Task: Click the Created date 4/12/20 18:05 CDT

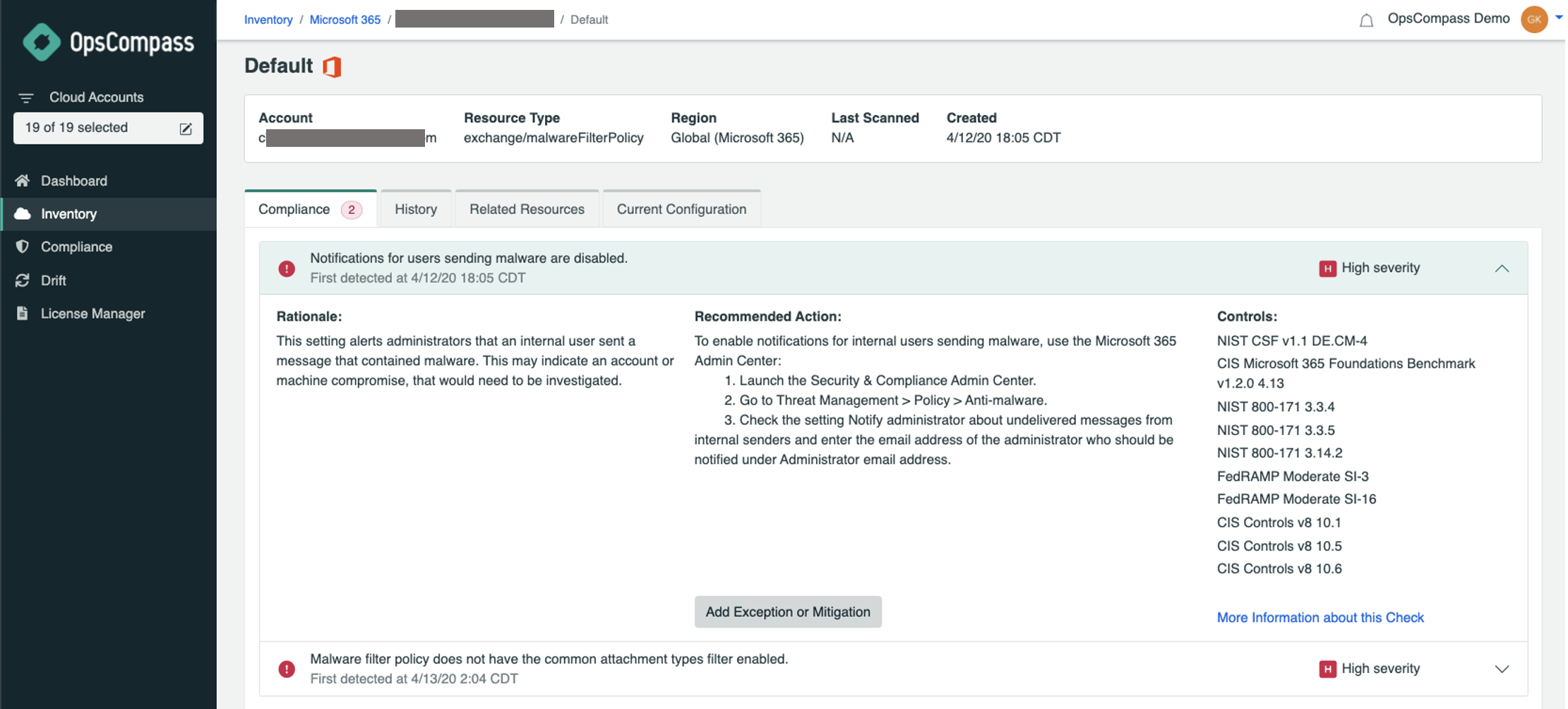Action: coord(1003,138)
